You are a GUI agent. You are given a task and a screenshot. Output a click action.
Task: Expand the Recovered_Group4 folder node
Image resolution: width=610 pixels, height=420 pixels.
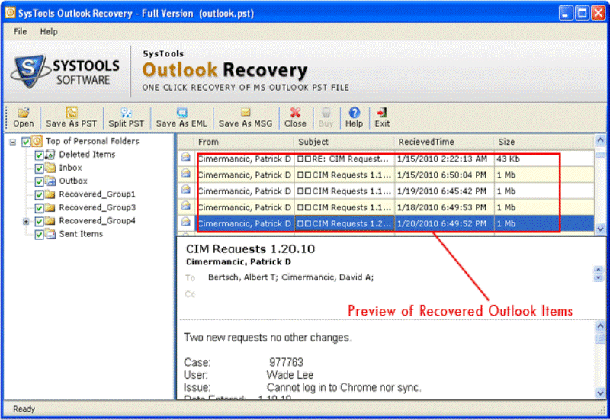pos(26,220)
